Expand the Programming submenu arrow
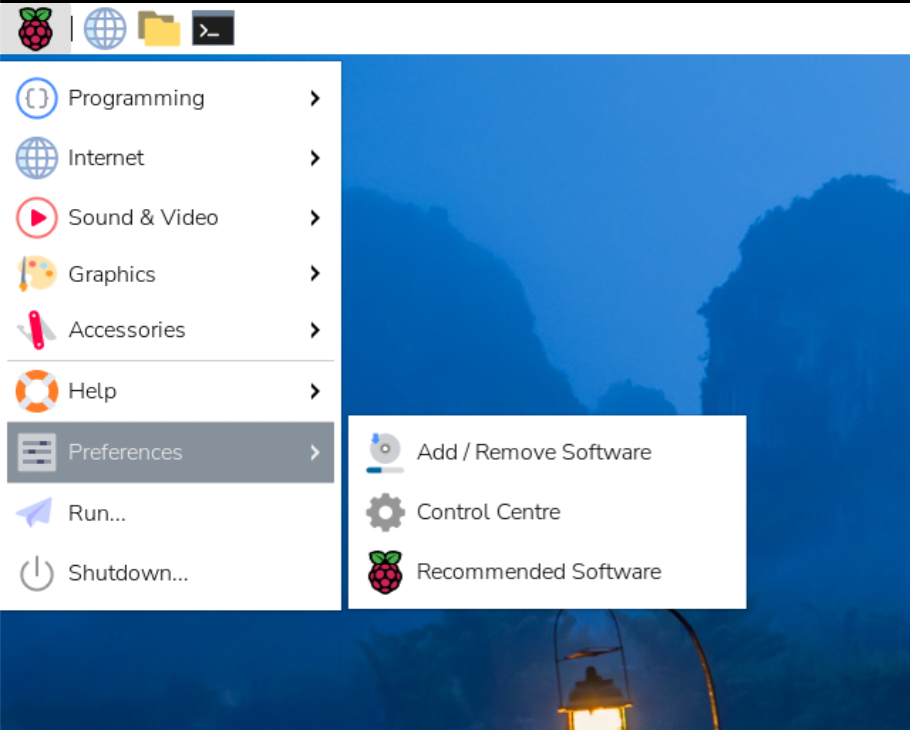 [x=315, y=98]
